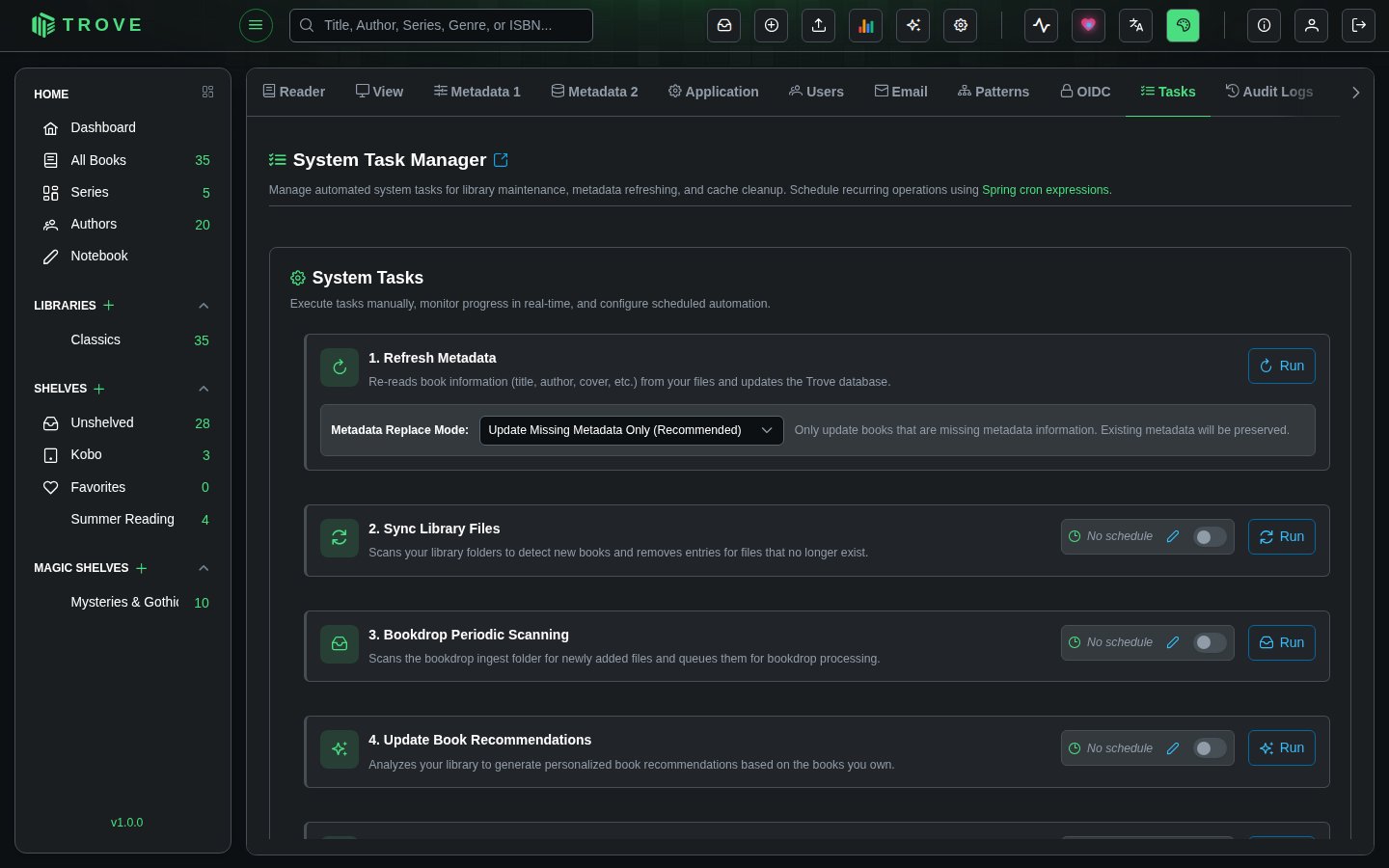This screenshot has height=868, width=1389.
Task: Open the bookdrop inbox icon in top bar
Action: click(x=724, y=25)
